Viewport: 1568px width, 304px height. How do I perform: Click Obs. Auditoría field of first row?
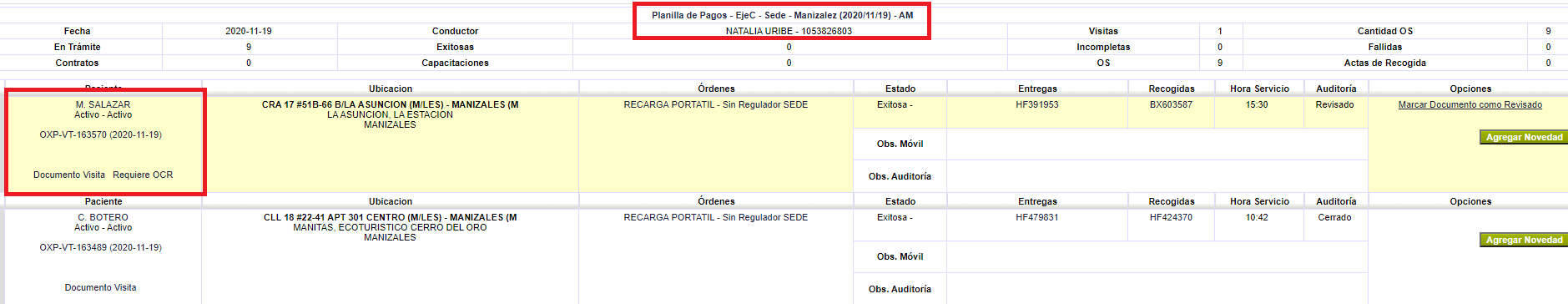tap(1157, 176)
